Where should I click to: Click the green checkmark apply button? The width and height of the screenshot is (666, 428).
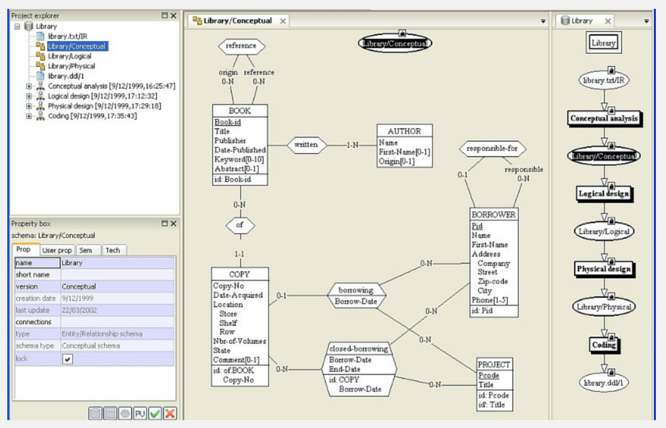(155, 413)
